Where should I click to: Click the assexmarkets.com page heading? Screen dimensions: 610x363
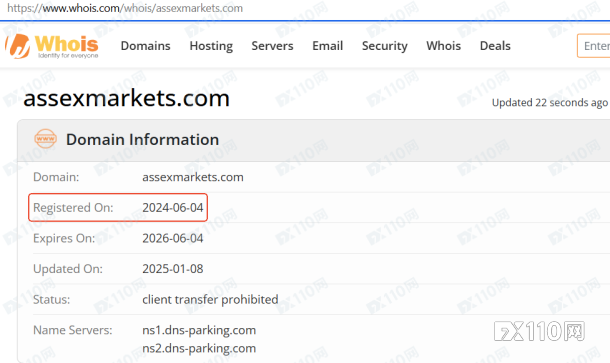[126, 98]
